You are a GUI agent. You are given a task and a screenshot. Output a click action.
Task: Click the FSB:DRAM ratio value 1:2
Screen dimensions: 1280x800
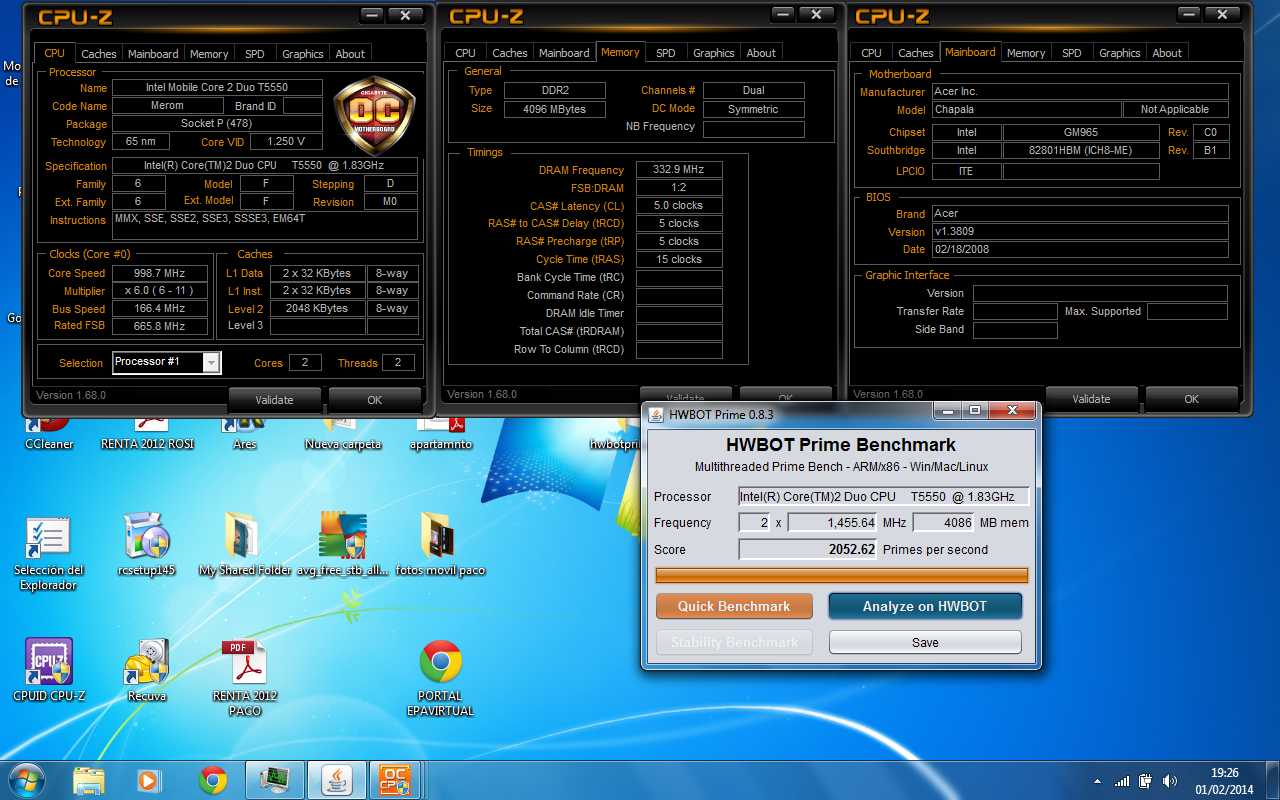pos(679,188)
